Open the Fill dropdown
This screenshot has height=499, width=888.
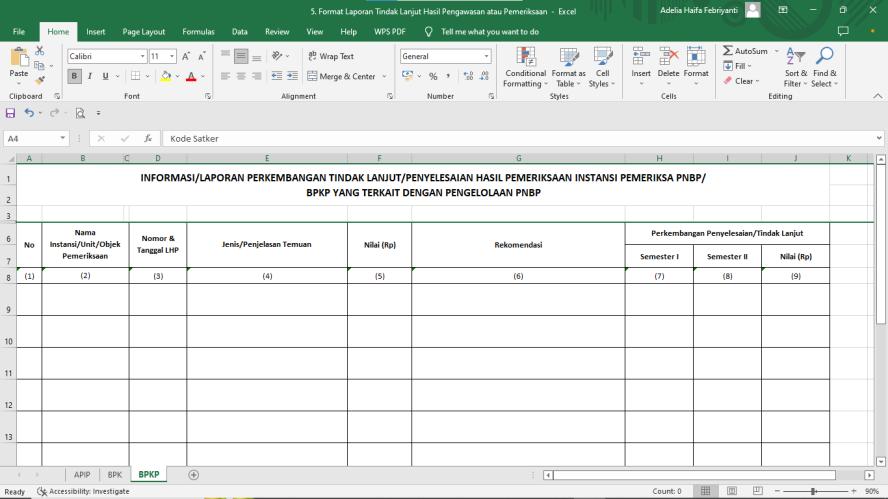(737, 66)
